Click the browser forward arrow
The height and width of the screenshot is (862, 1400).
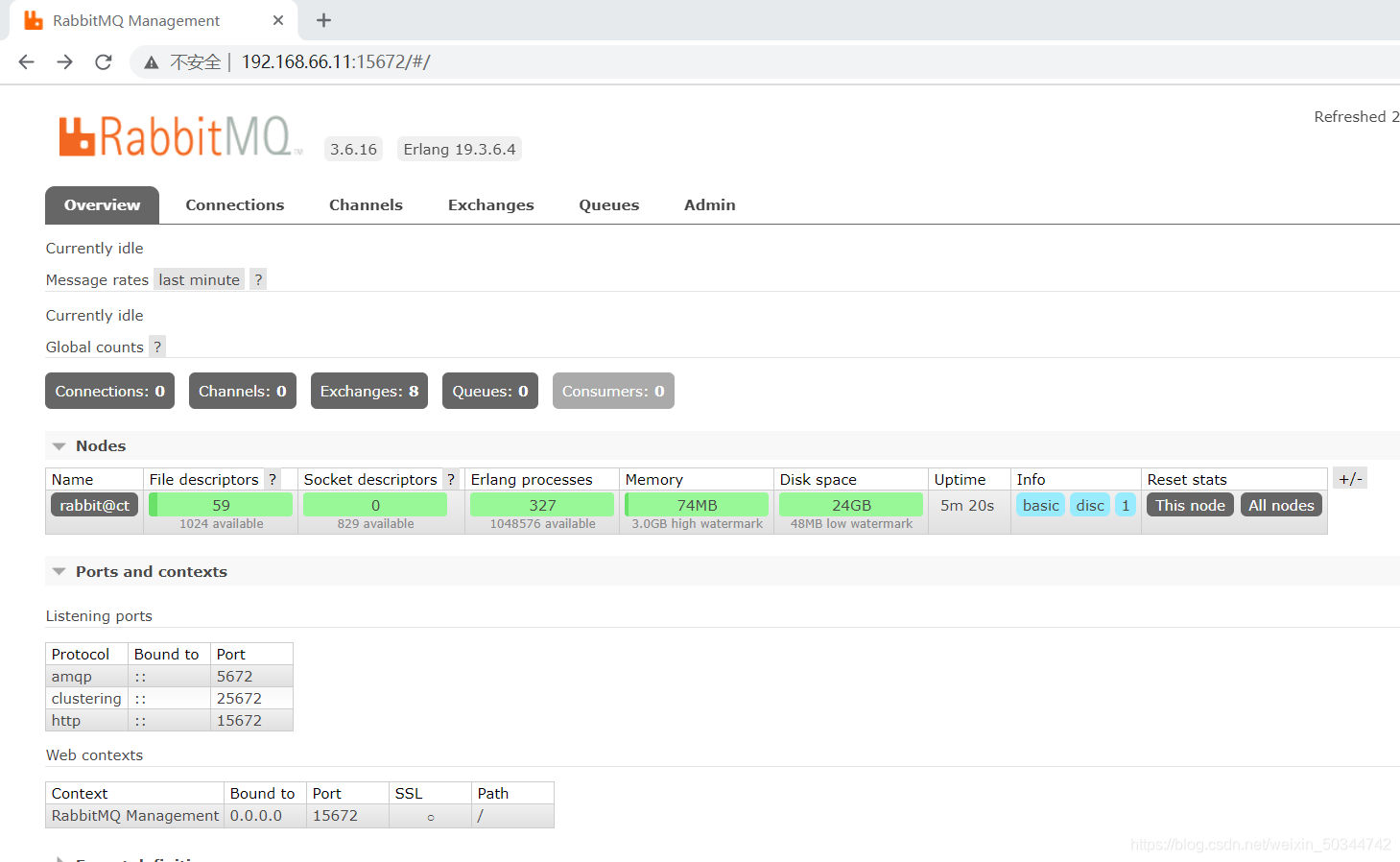tap(64, 62)
